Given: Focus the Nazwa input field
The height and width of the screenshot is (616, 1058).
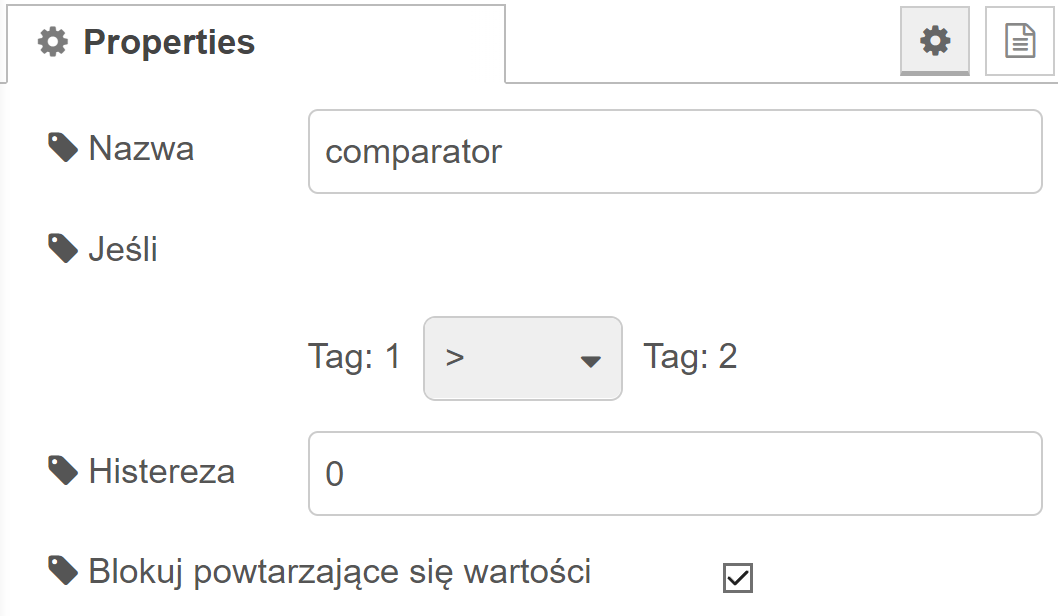Looking at the screenshot, I should [x=675, y=152].
